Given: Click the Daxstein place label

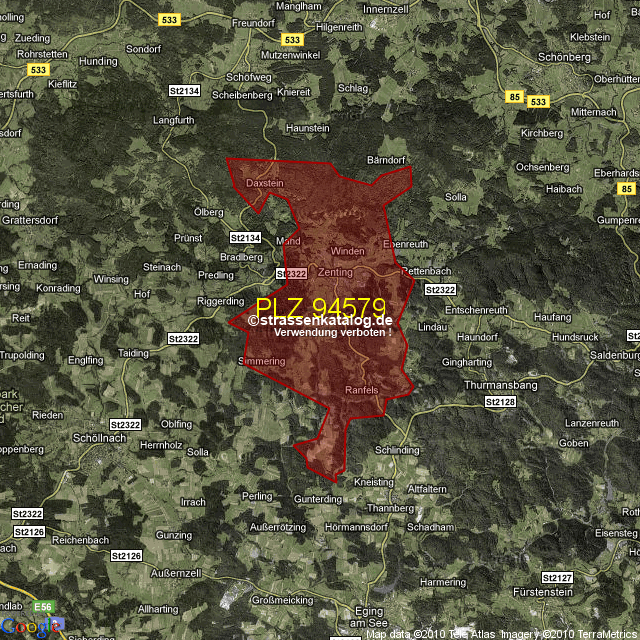Looking at the screenshot, I should point(265,183).
